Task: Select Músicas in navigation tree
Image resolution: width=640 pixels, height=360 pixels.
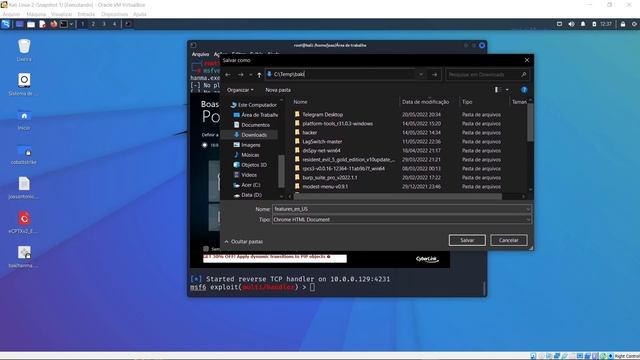Action: (247, 155)
